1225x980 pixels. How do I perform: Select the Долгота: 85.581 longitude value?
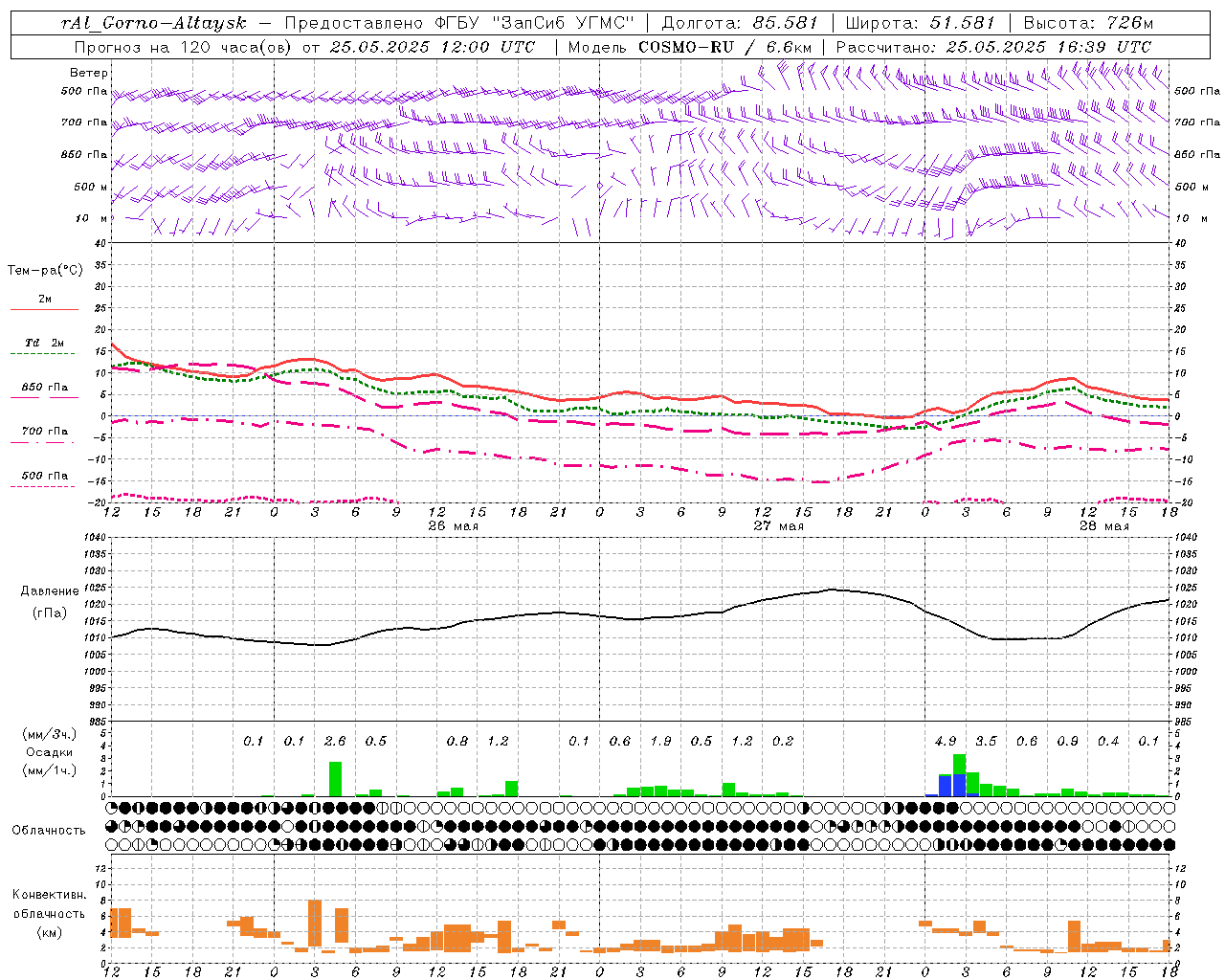[741, 23]
